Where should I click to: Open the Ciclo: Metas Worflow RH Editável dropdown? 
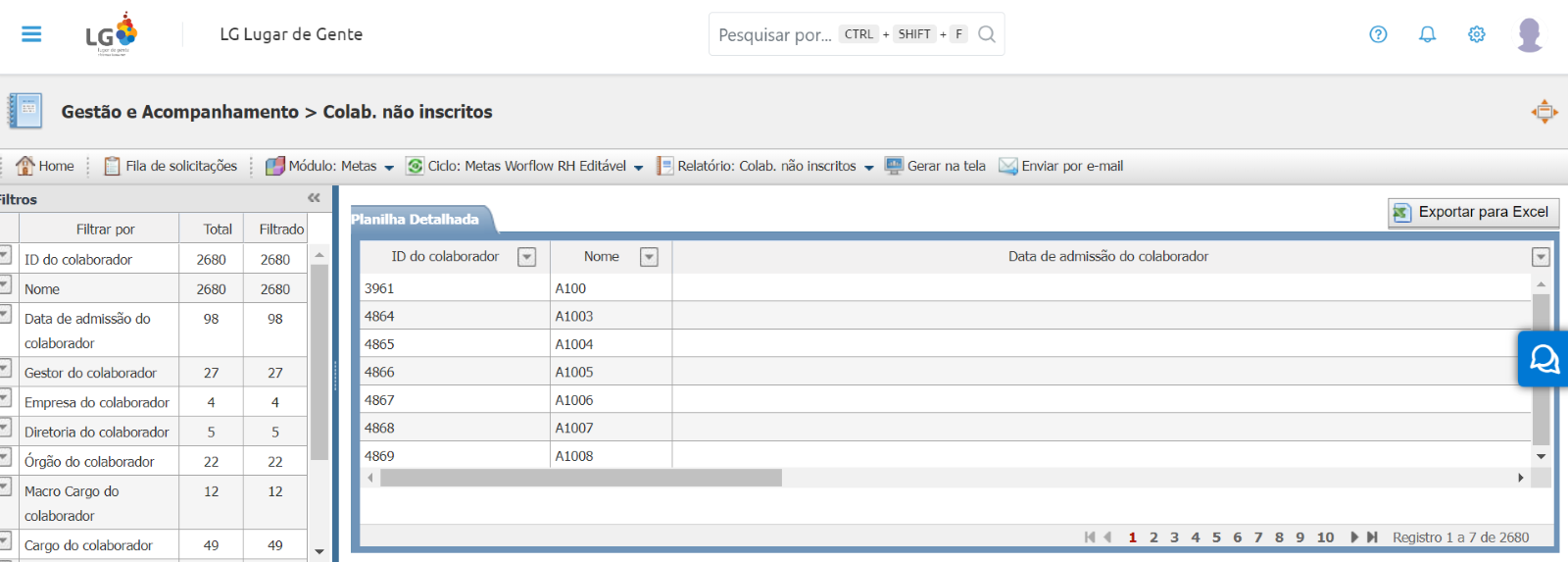tap(524, 166)
